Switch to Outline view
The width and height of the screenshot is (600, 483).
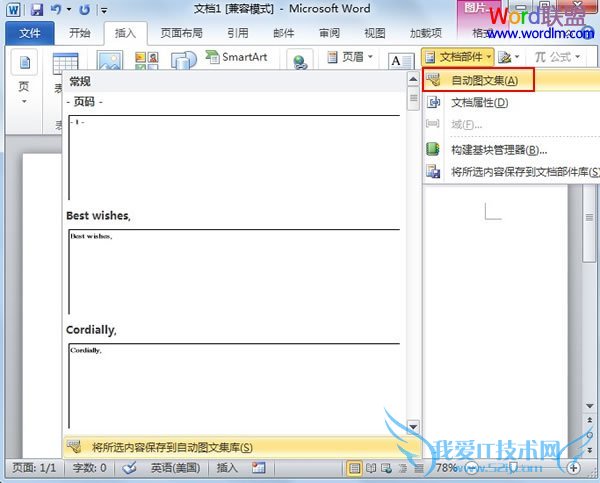pyautogui.click(x=403, y=468)
